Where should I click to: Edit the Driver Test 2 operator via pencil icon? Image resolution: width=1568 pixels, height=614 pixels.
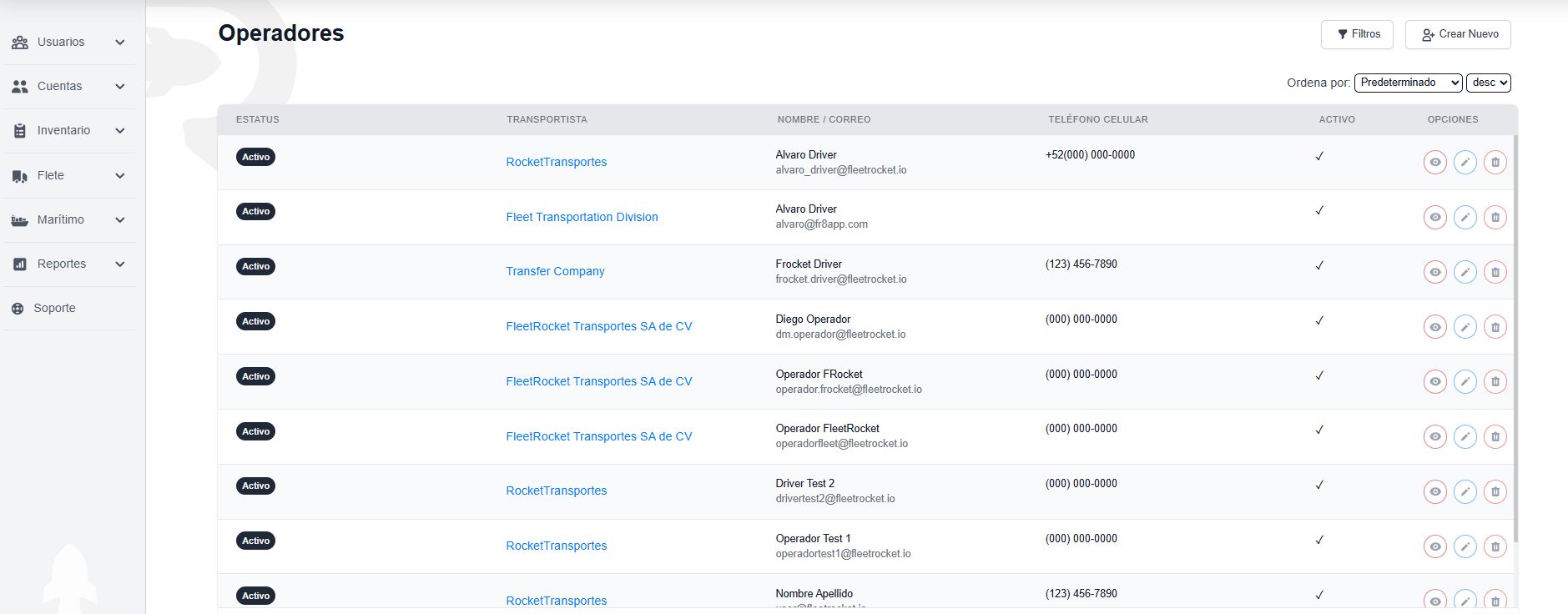coord(1465,491)
